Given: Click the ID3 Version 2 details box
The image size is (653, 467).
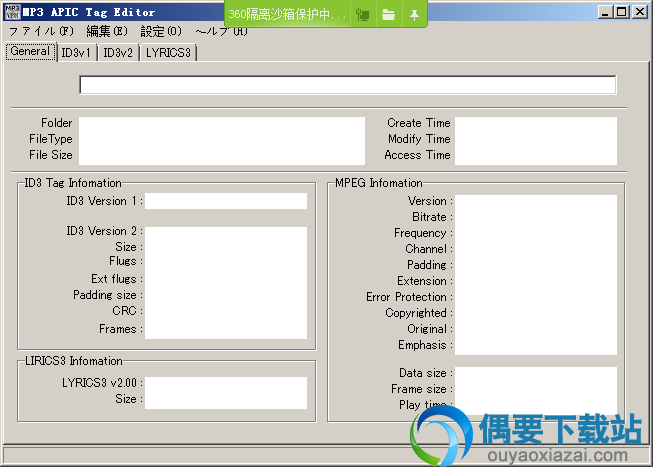Looking at the screenshot, I should click(x=226, y=283).
